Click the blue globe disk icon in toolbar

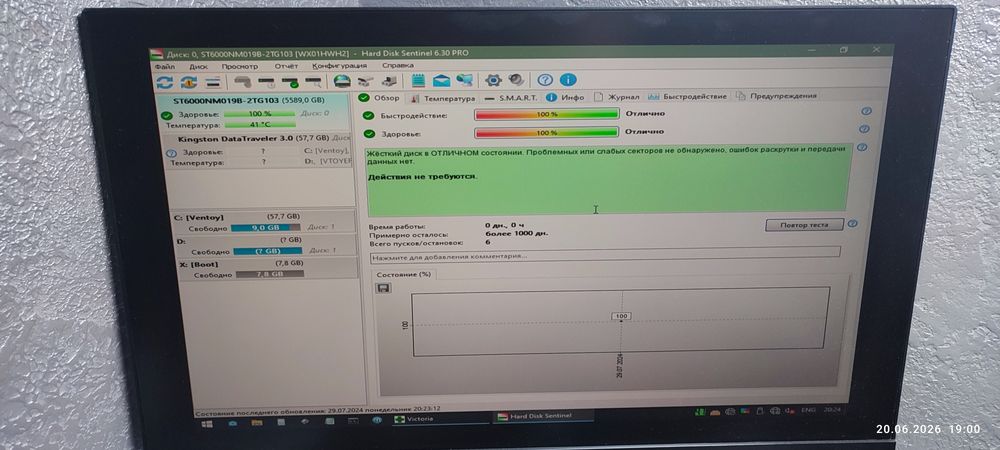[342, 81]
